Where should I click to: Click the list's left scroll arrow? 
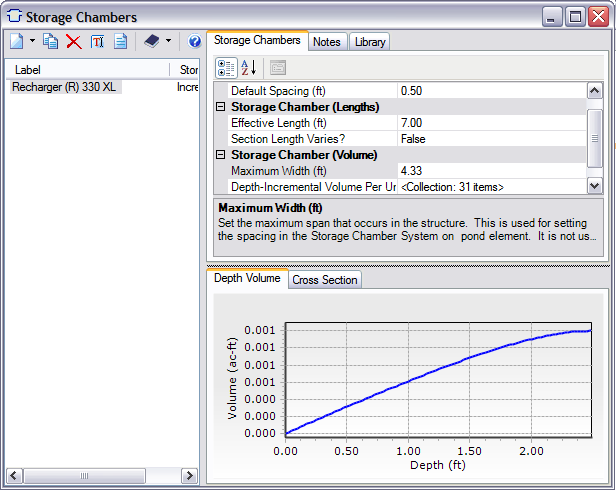point(14,475)
